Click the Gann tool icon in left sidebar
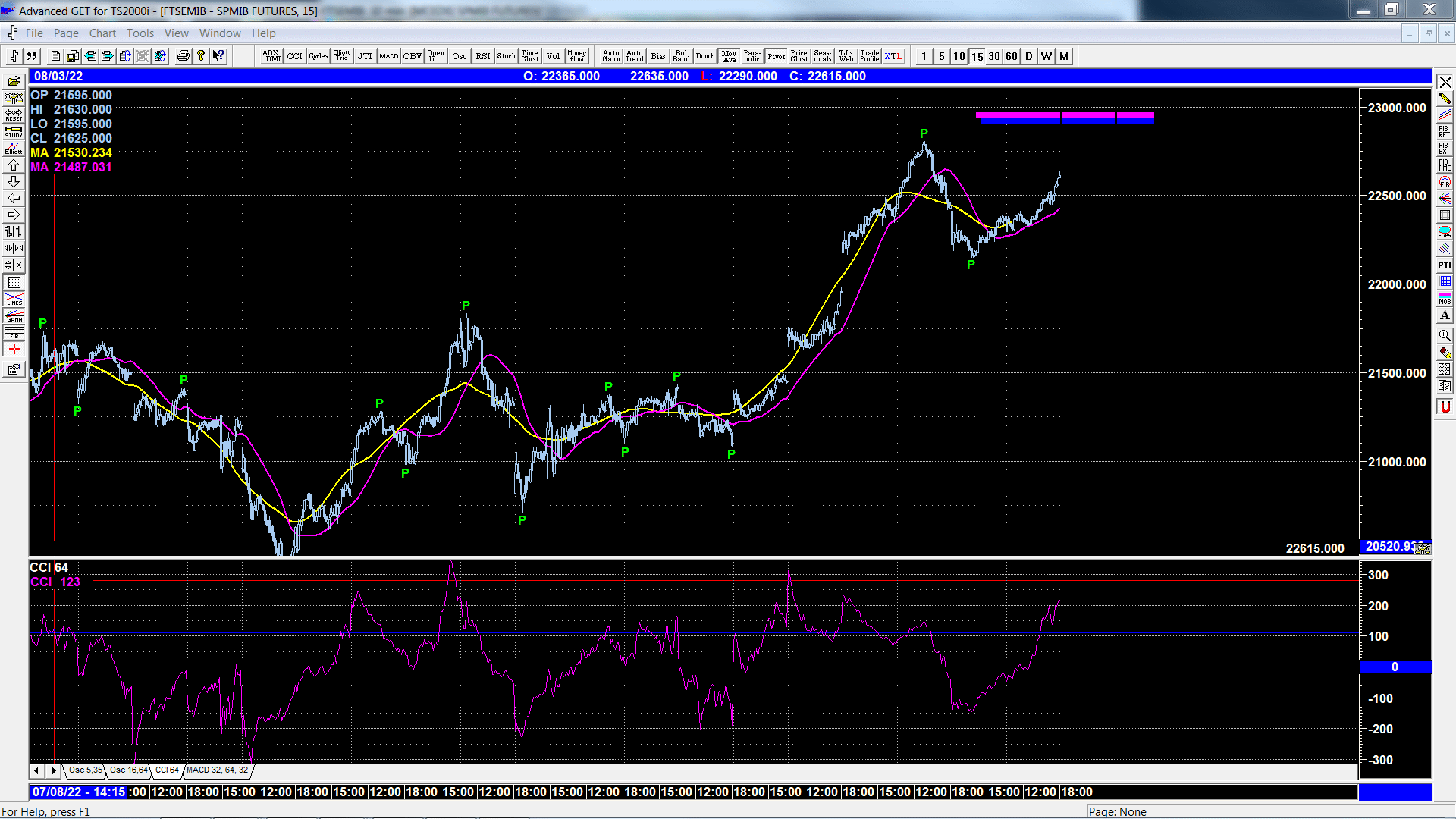Viewport: 1456px width, 819px height. (x=14, y=315)
